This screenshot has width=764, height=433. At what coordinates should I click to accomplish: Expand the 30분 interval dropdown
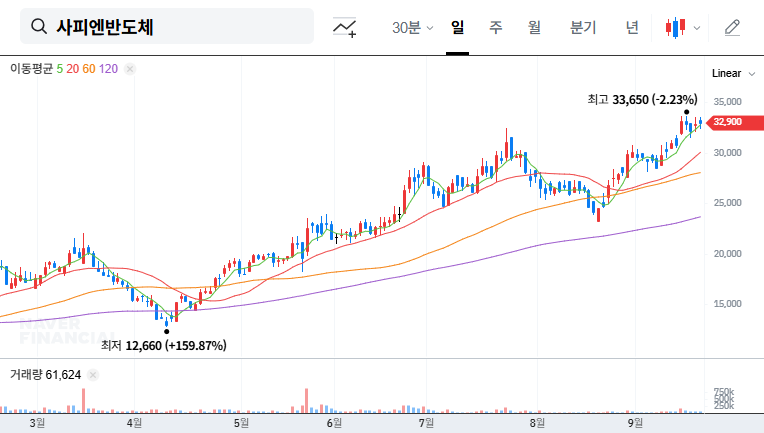coord(413,28)
